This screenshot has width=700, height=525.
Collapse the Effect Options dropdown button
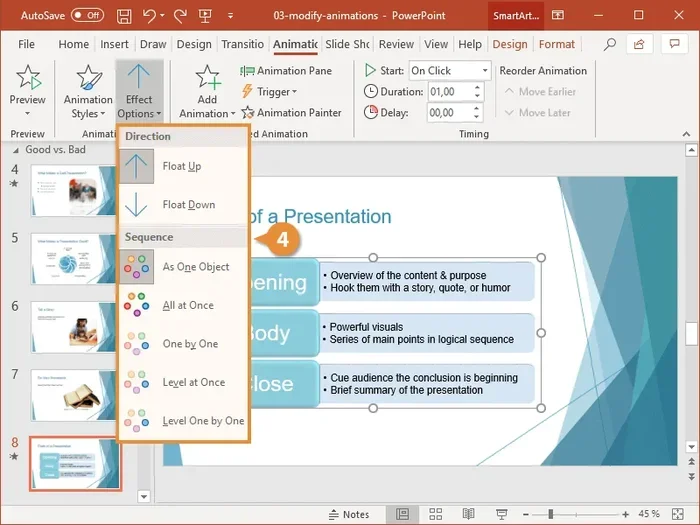(139, 92)
